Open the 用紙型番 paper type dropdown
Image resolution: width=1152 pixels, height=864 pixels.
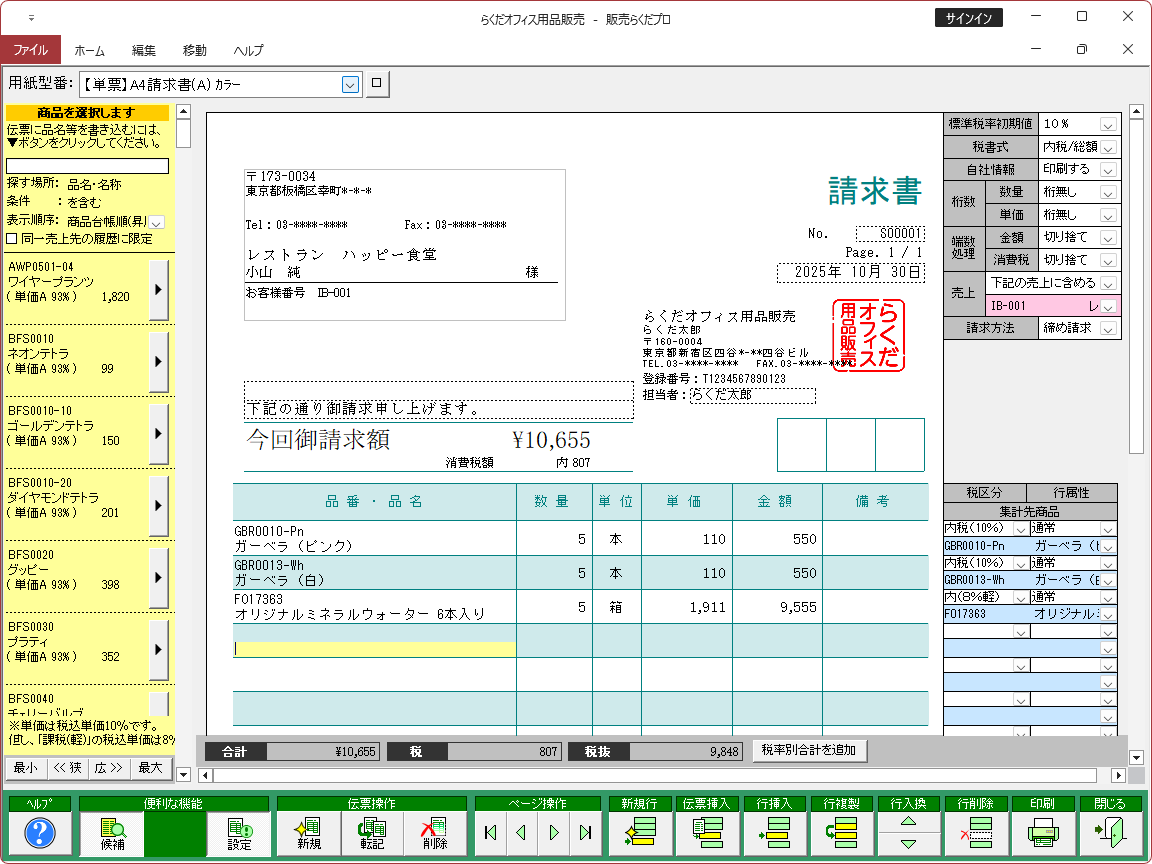[350, 85]
